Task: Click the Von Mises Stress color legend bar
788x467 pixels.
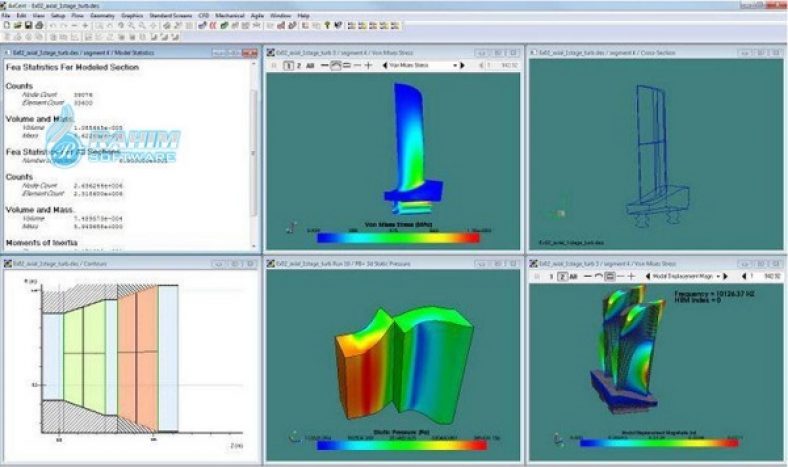Action: (x=398, y=238)
